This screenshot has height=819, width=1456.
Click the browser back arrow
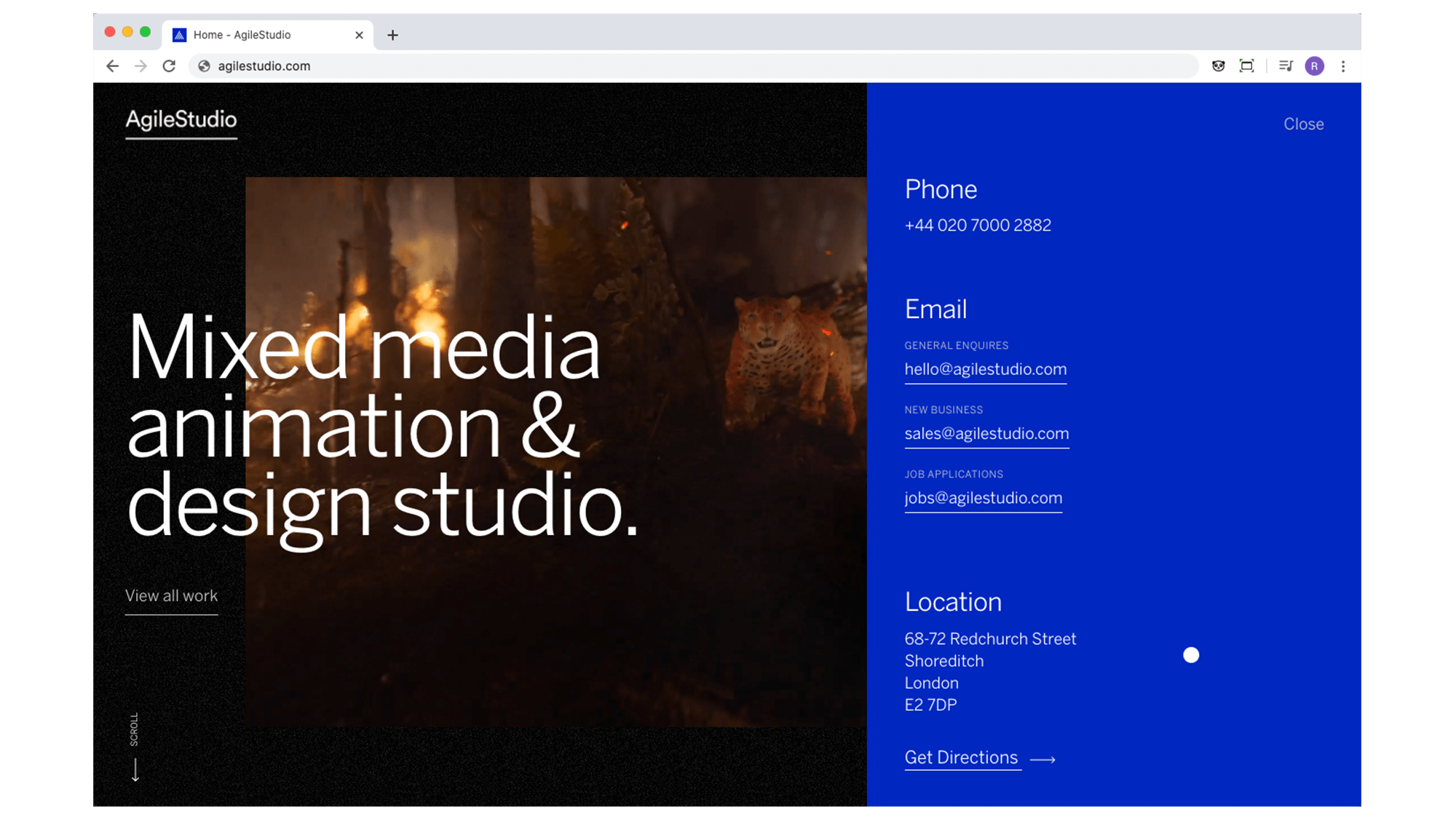[112, 66]
